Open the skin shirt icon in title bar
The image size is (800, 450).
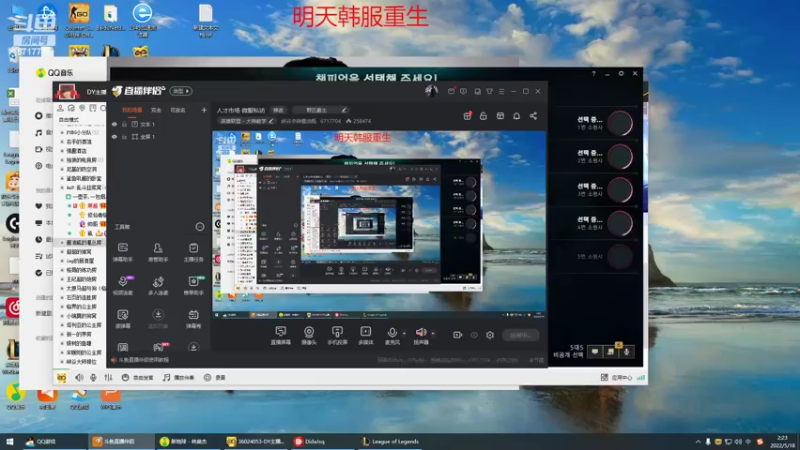489,91
